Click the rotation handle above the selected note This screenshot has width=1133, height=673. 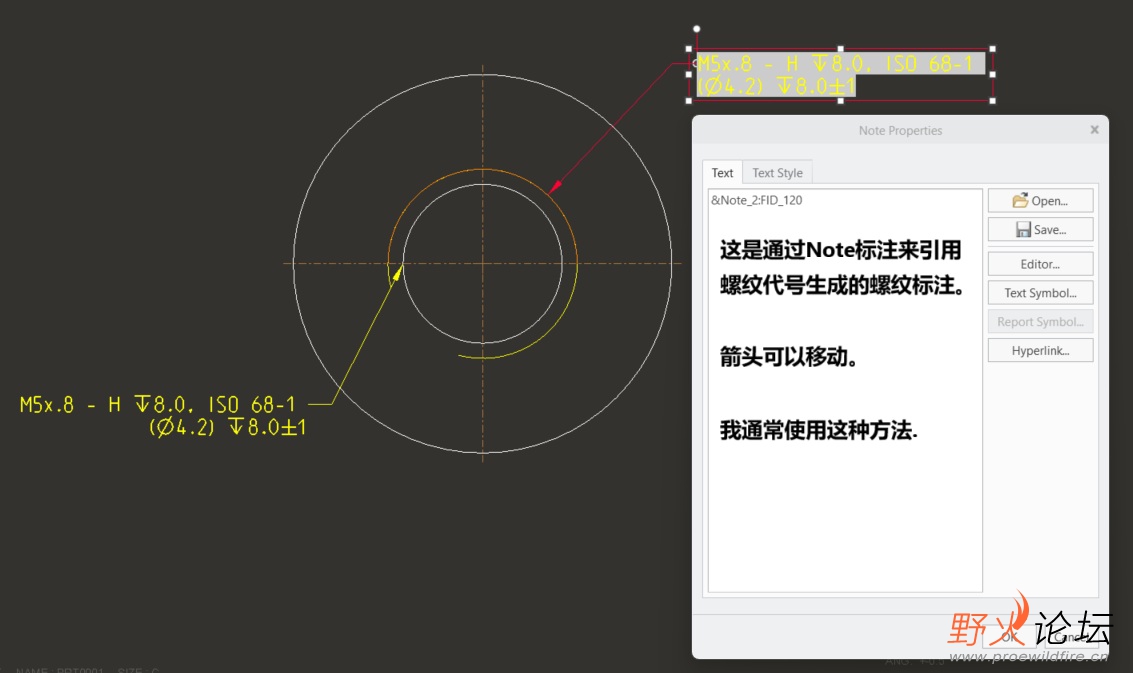(x=697, y=29)
